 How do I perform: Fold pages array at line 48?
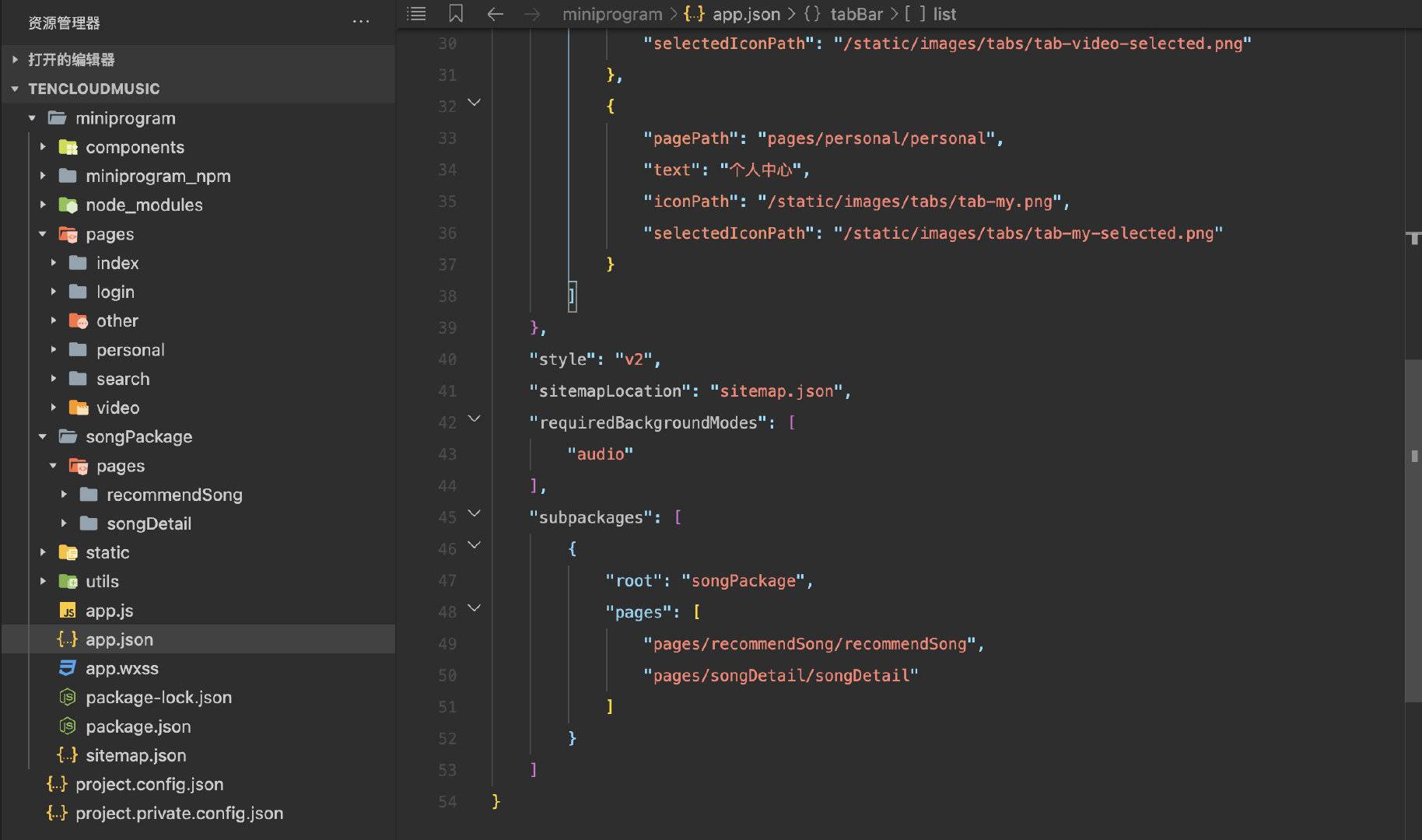pyautogui.click(x=474, y=609)
